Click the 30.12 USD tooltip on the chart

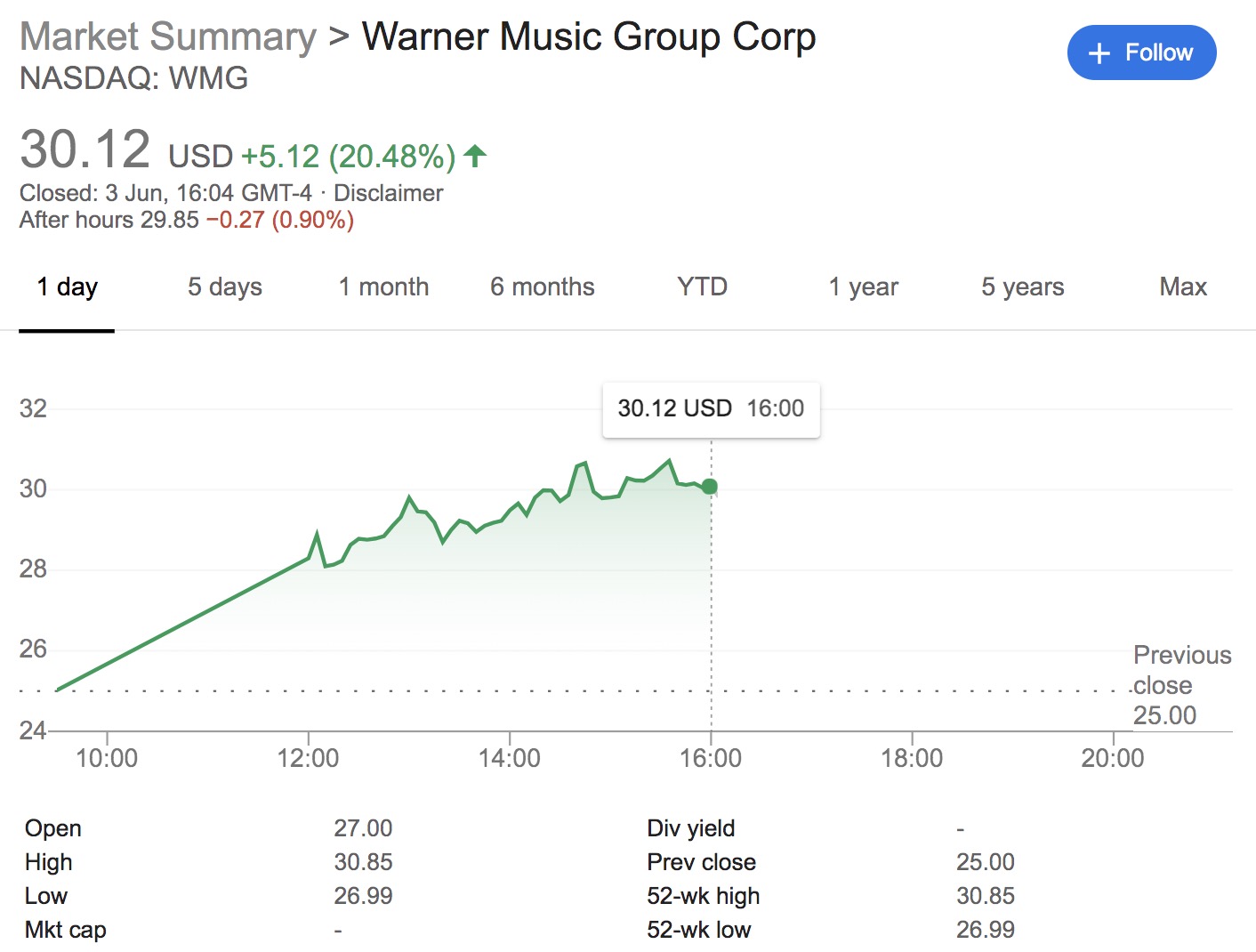(711, 409)
